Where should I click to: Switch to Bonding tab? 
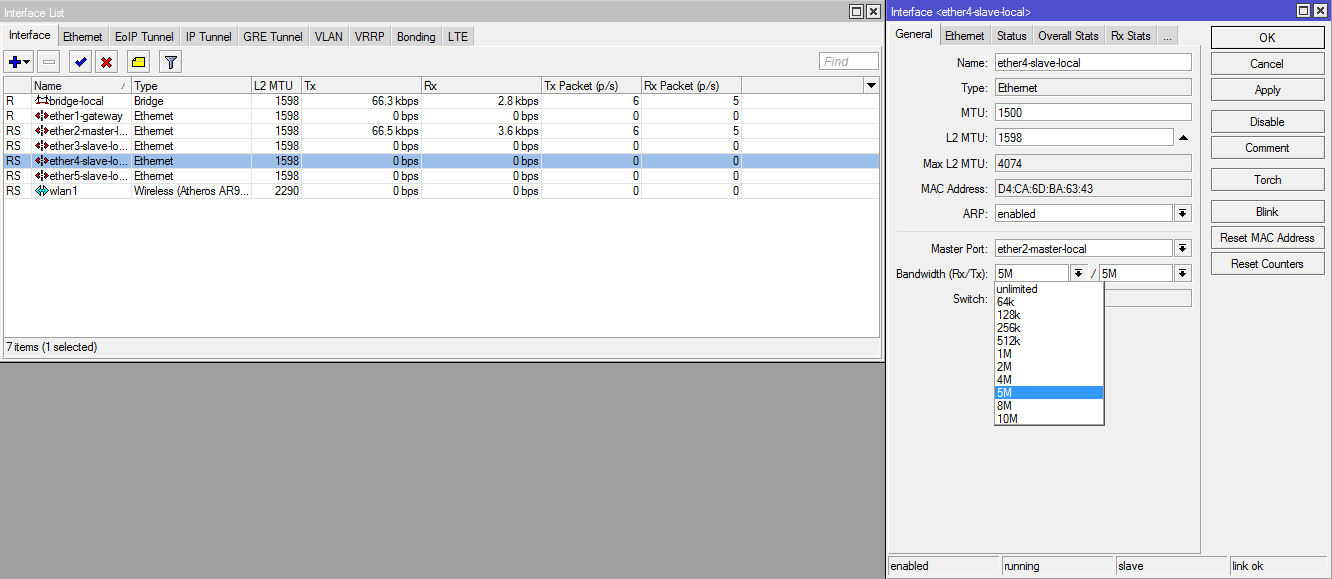416,37
